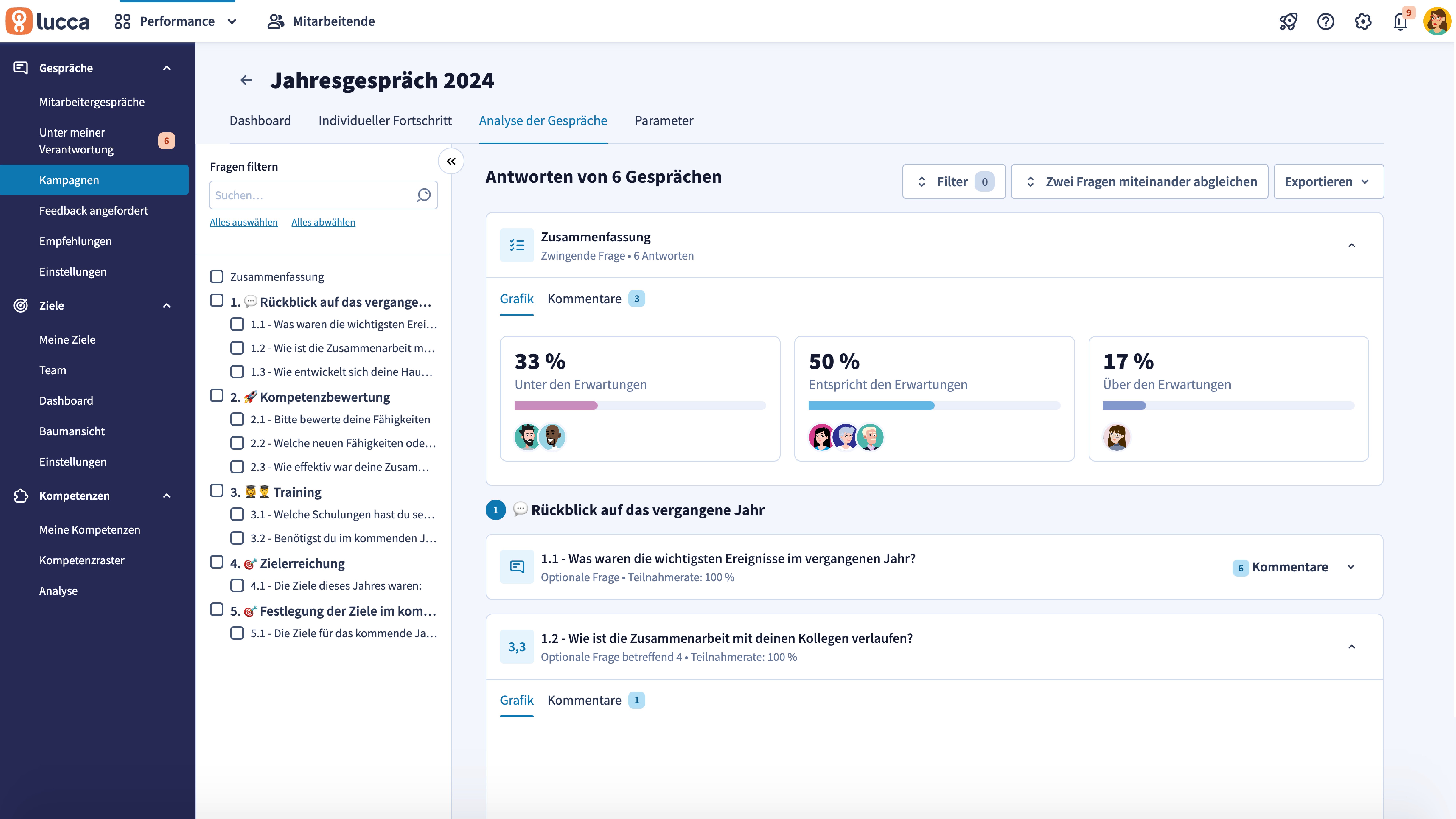Open the rocket icon in the header

(1288, 21)
